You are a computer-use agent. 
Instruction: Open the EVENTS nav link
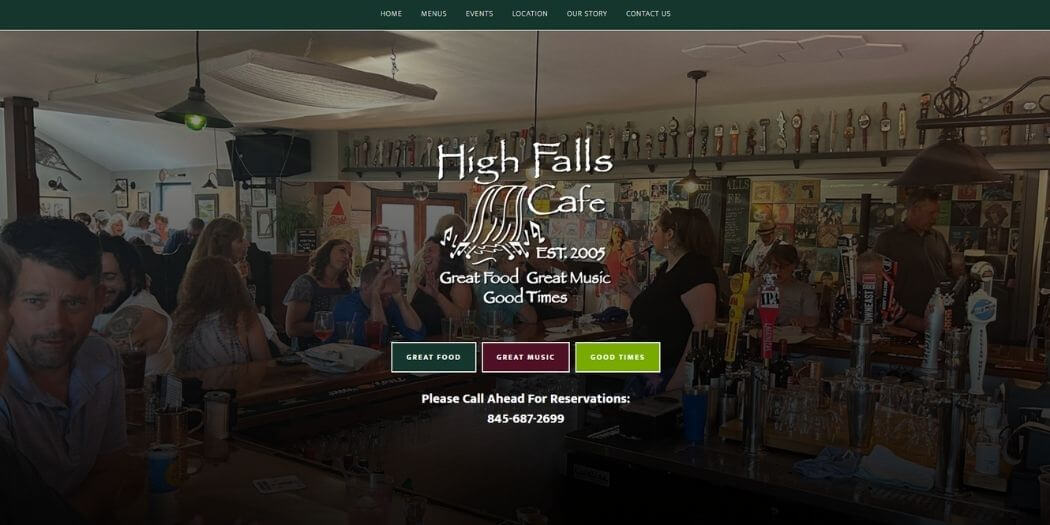479,14
